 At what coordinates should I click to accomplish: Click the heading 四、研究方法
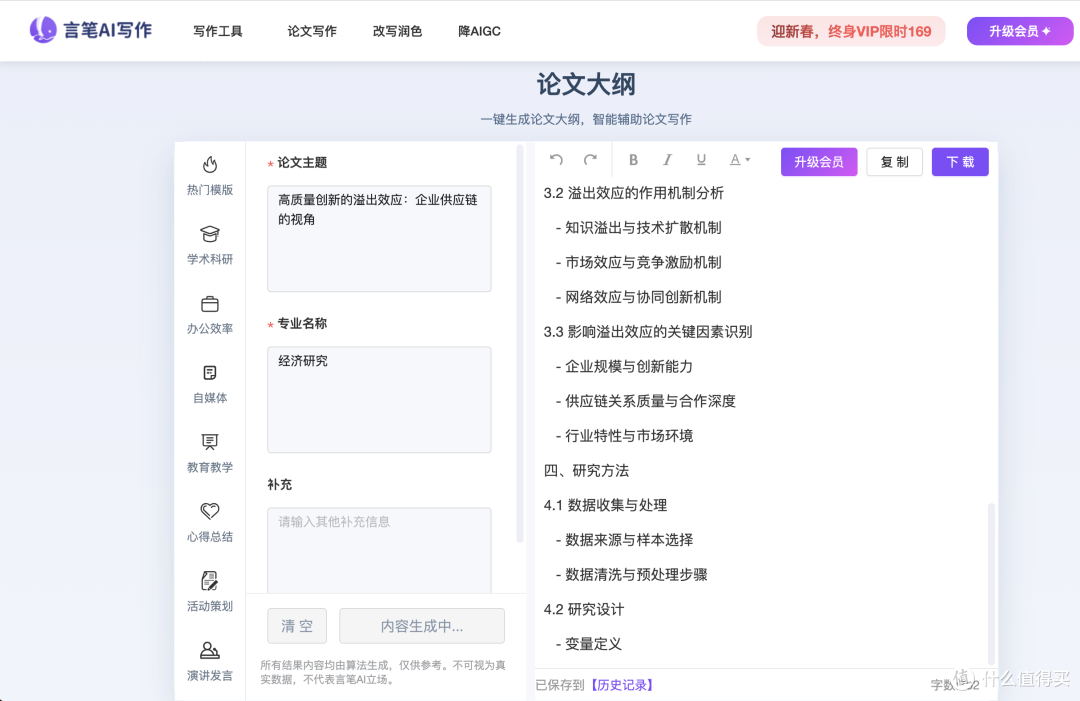(586, 470)
